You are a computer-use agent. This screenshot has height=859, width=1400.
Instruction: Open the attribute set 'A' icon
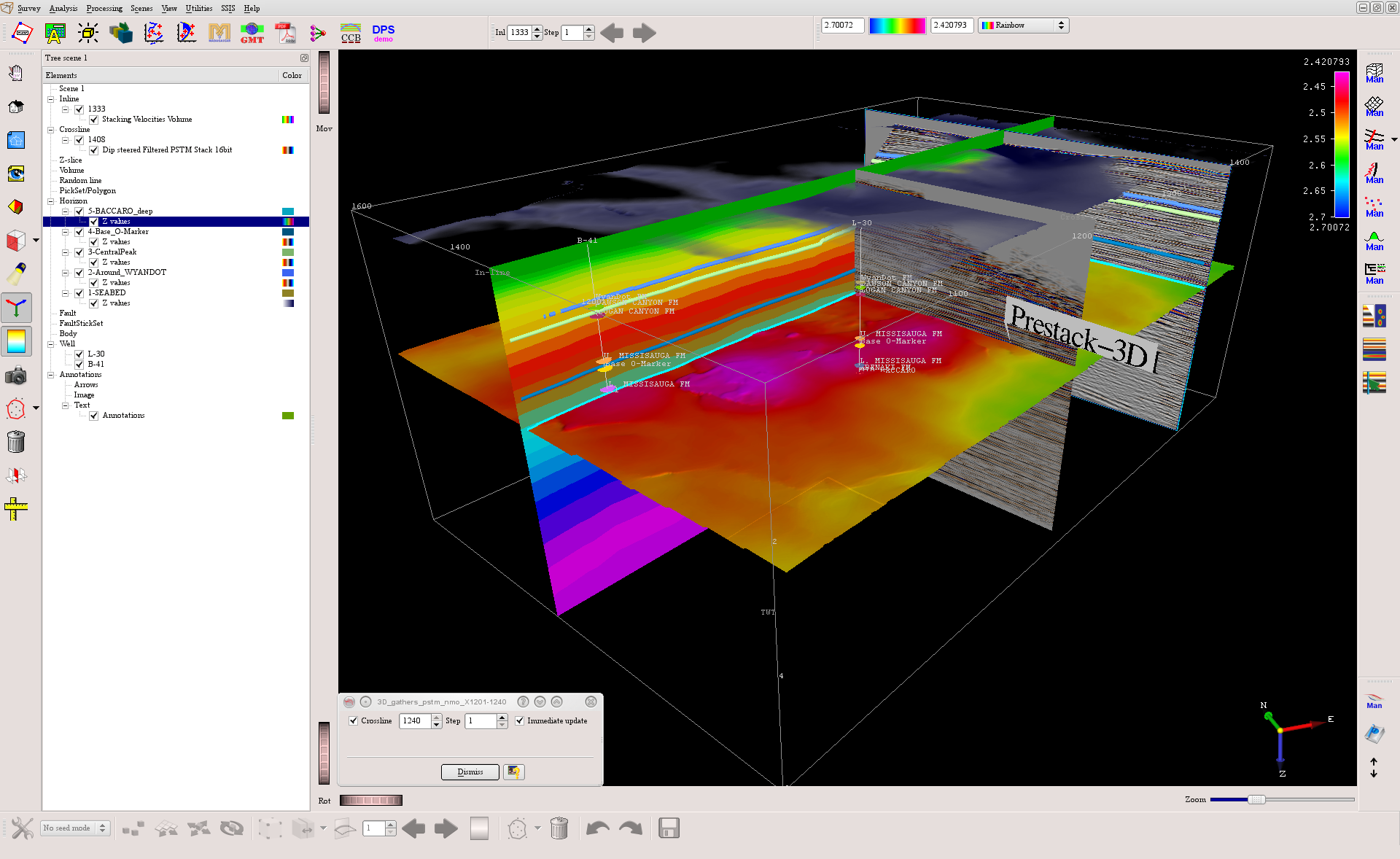pyautogui.click(x=55, y=33)
